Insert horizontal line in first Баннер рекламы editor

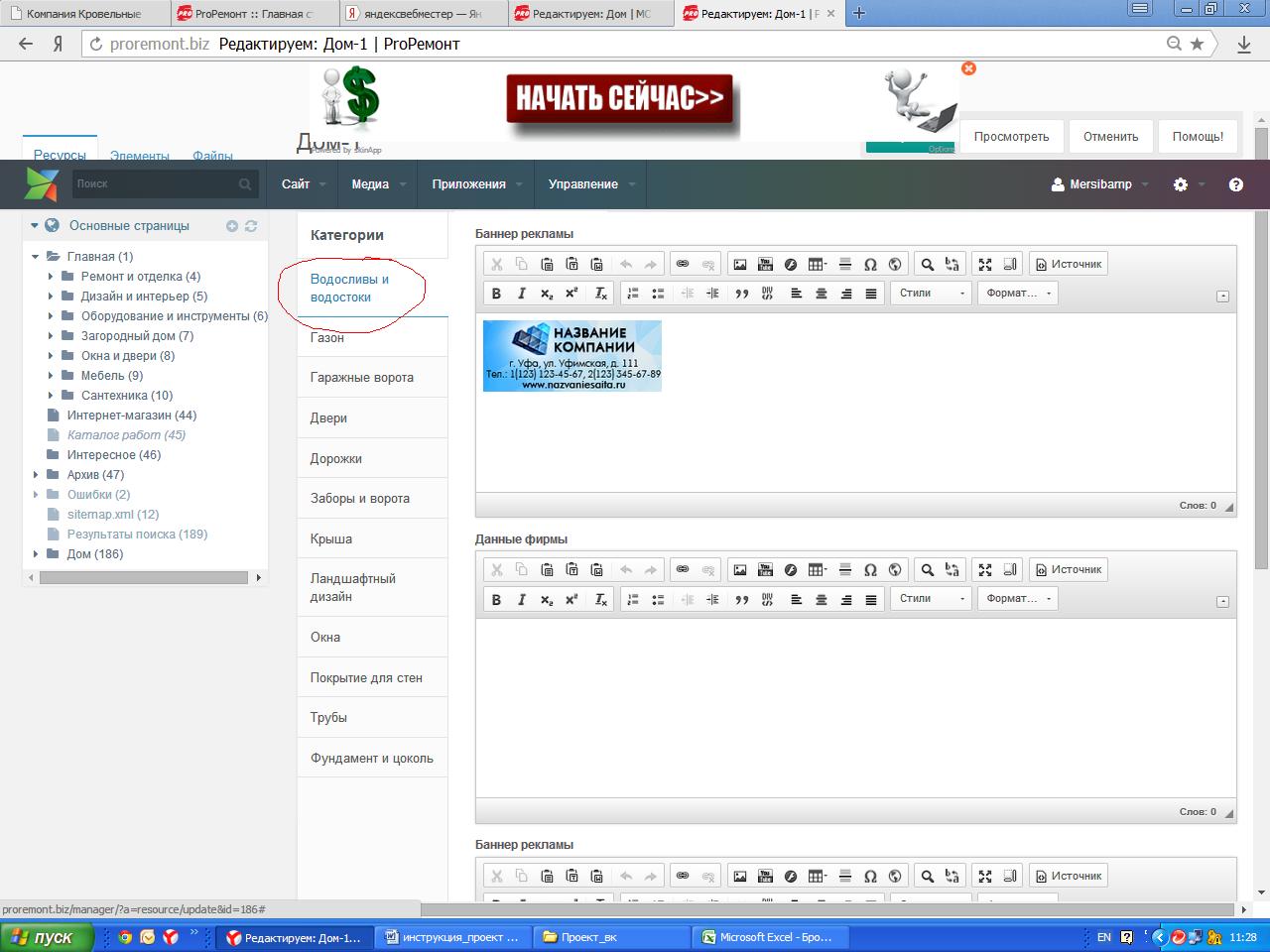click(x=845, y=264)
